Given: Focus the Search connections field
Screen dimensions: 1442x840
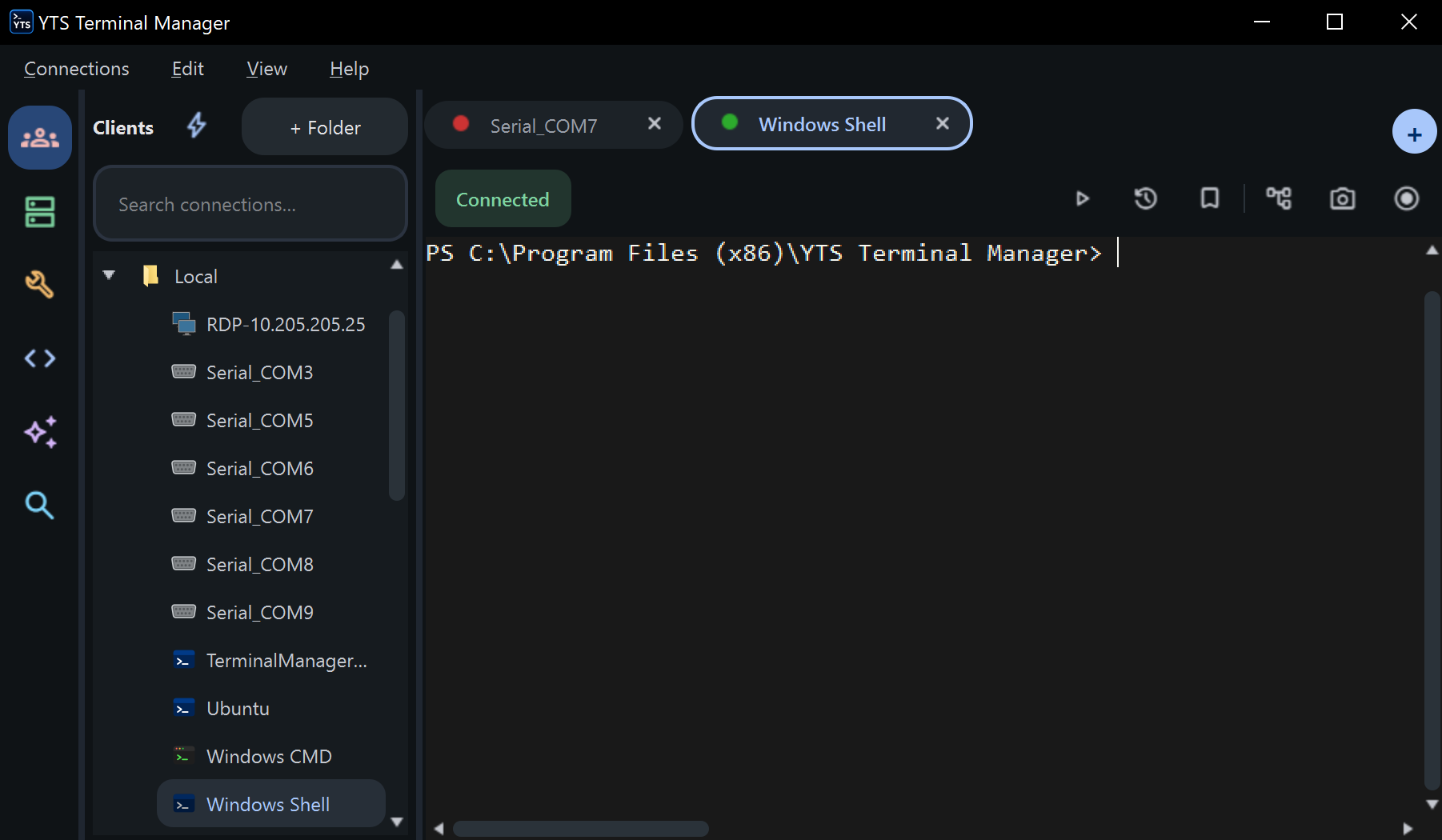Looking at the screenshot, I should click(250, 204).
